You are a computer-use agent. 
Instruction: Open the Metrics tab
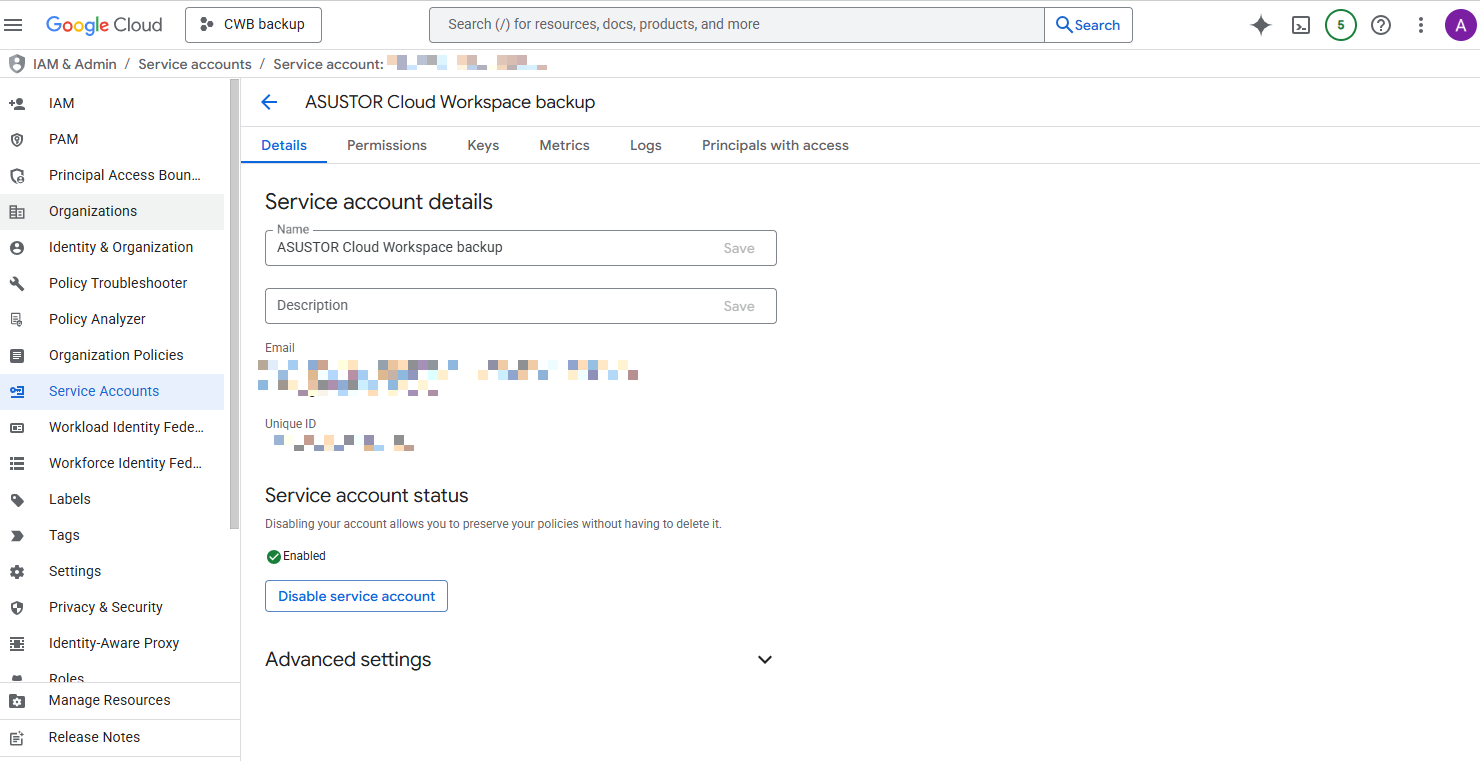565,145
